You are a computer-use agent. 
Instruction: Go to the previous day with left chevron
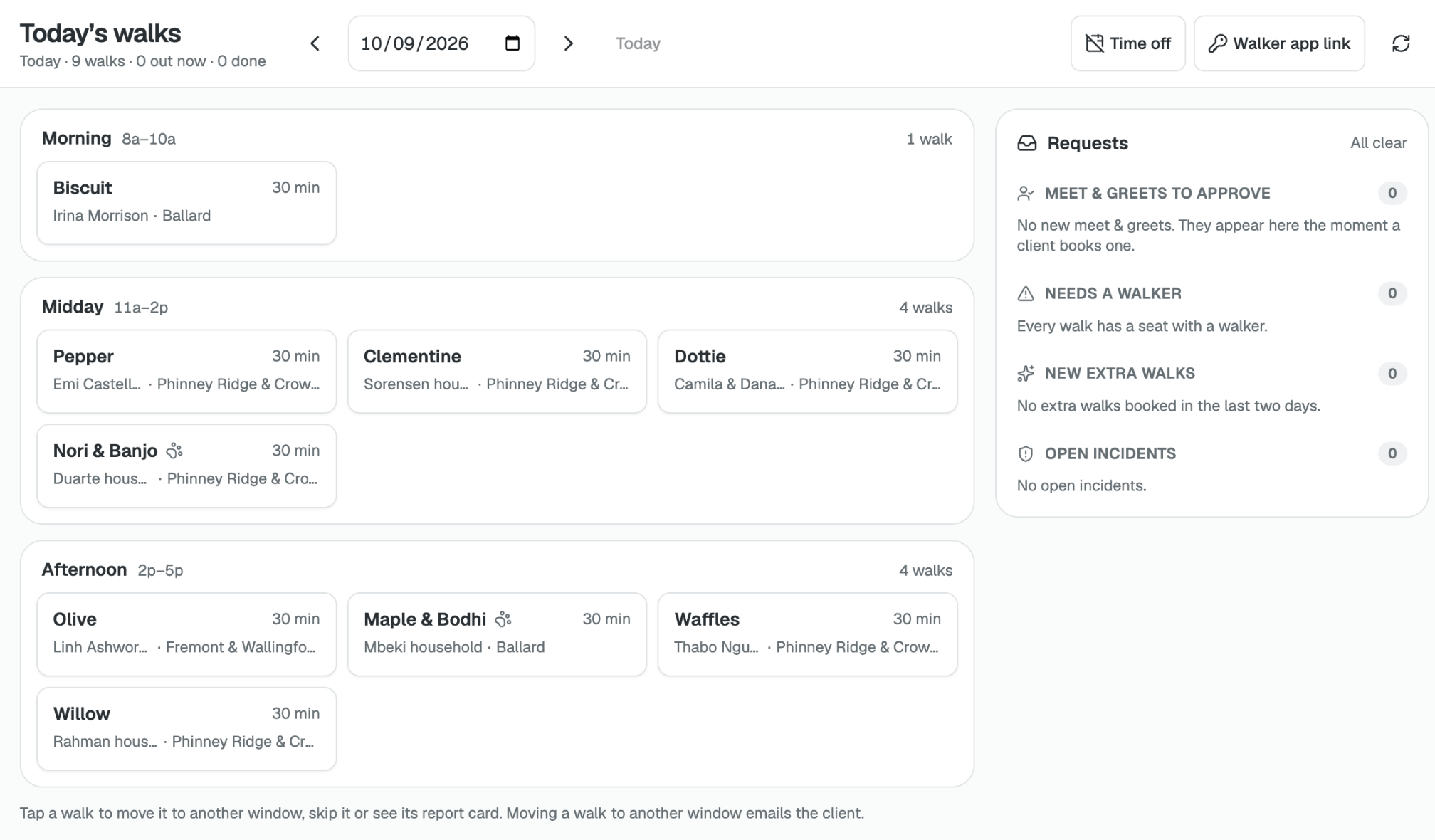(x=315, y=43)
